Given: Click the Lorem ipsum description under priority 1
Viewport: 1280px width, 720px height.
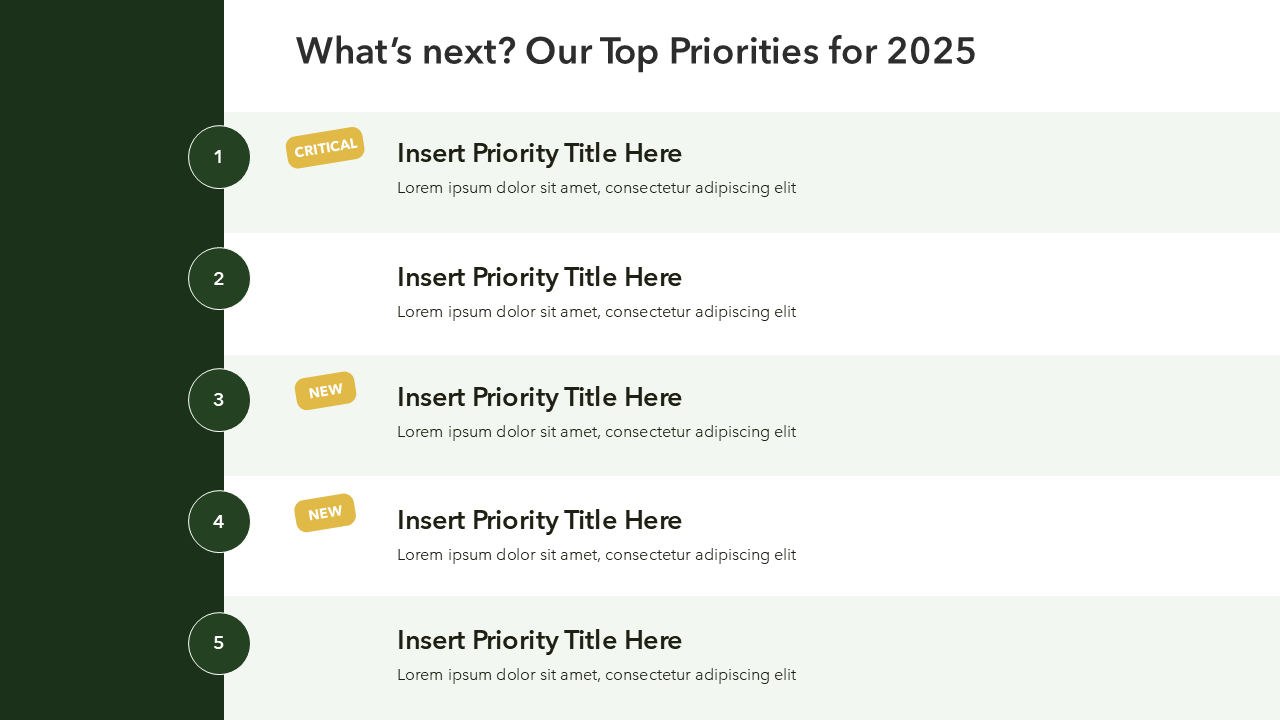Looking at the screenshot, I should point(596,188).
